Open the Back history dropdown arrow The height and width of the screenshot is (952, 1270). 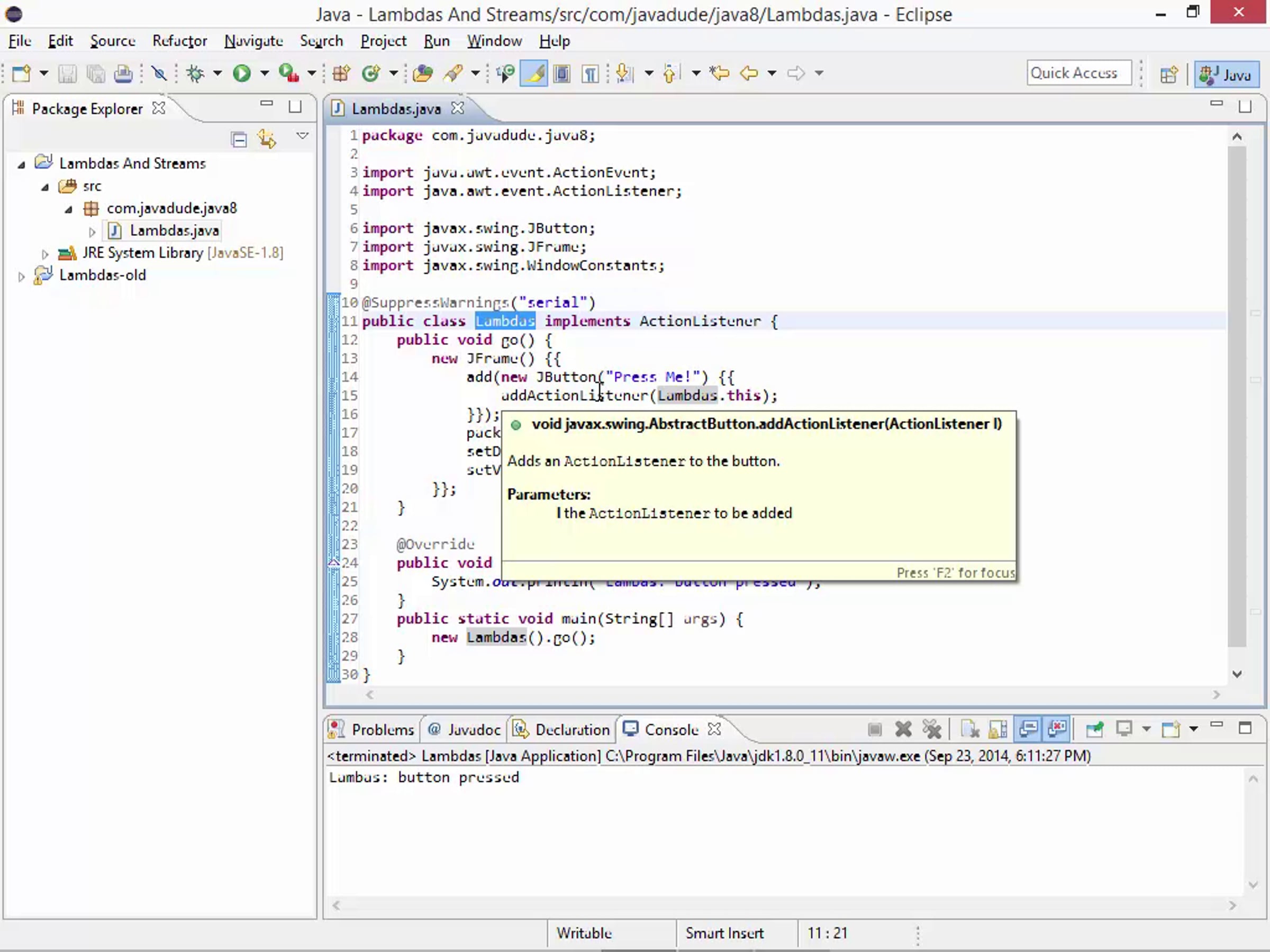[772, 74]
